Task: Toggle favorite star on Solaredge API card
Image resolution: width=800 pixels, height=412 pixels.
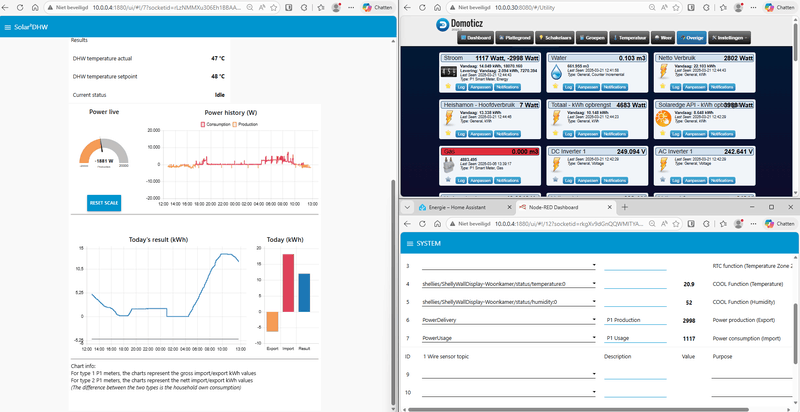Action: (663, 134)
